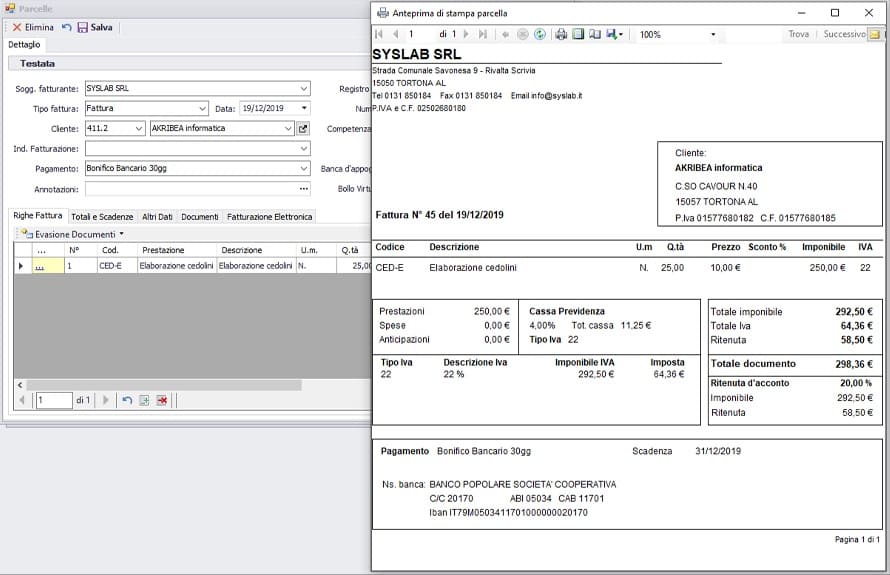Click the Trova link in preview toolbar
This screenshot has width=890, height=575.
click(798, 34)
